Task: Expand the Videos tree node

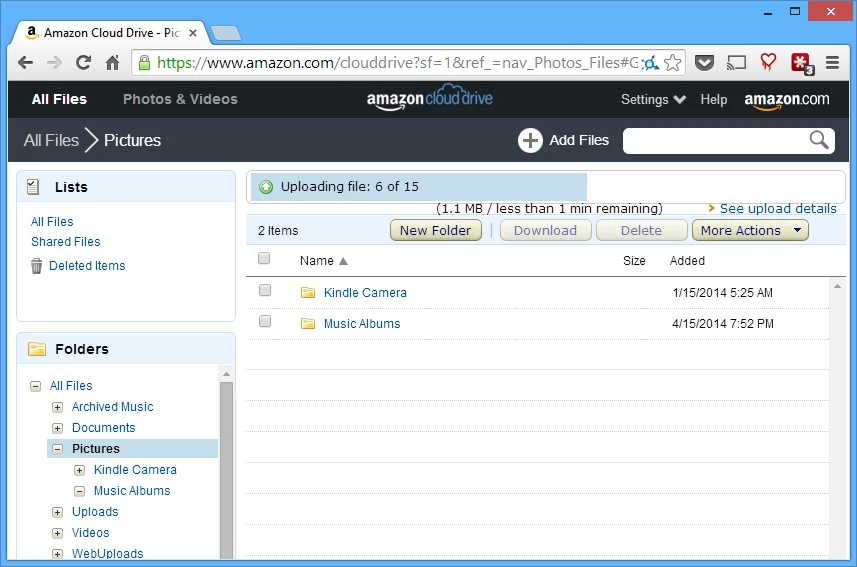Action: pyautogui.click(x=57, y=533)
